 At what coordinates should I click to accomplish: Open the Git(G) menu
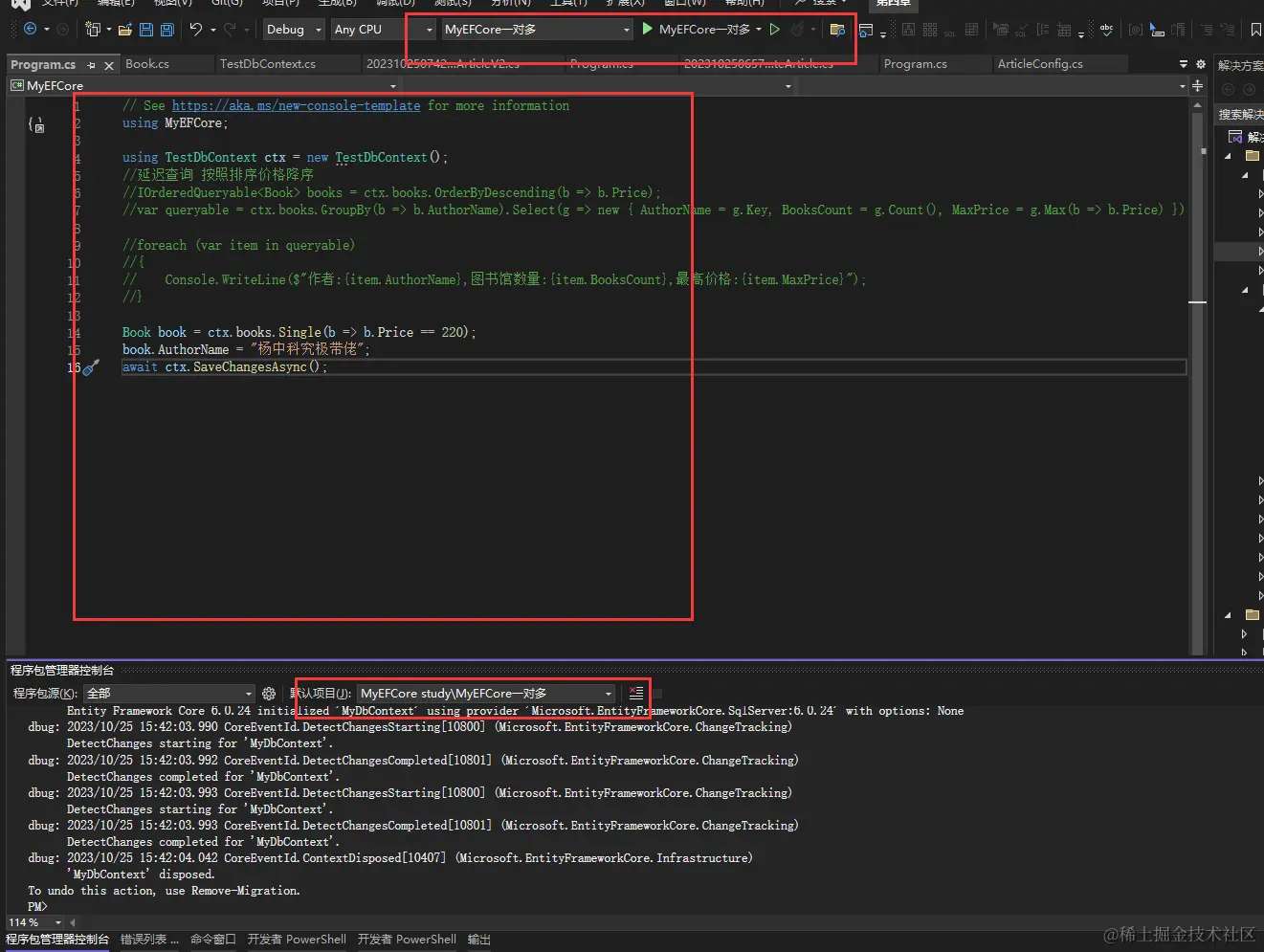coord(227,5)
